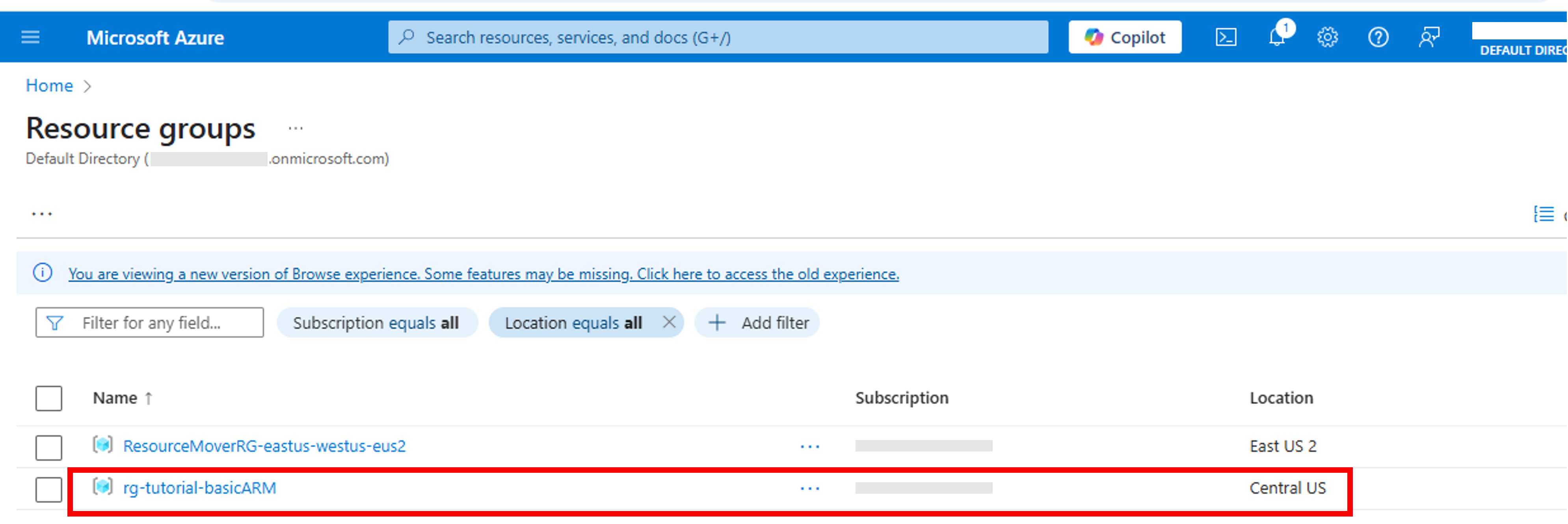
Task: Open the notifications bell
Action: pos(1276,38)
